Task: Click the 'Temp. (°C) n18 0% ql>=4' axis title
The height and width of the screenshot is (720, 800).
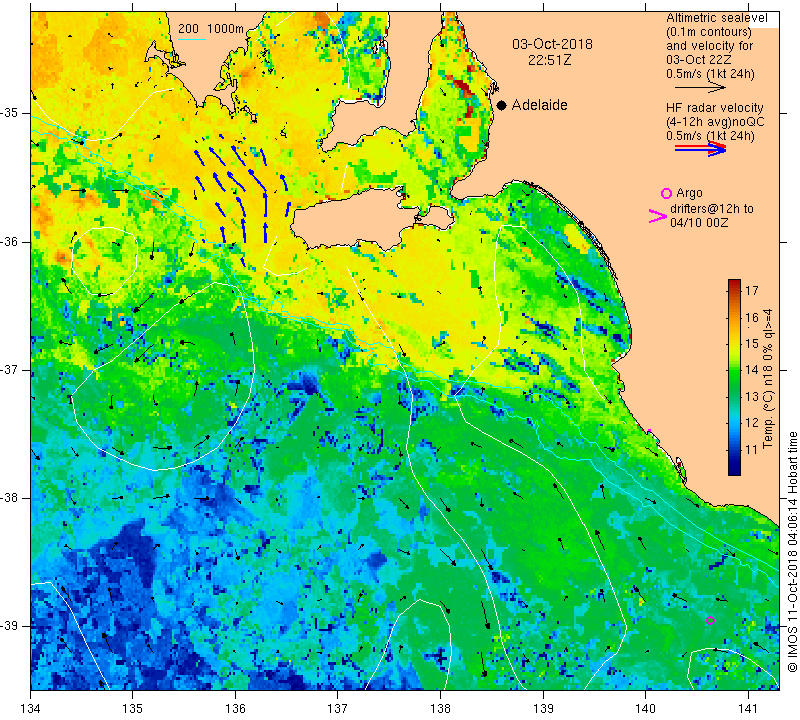Action: (768, 378)
